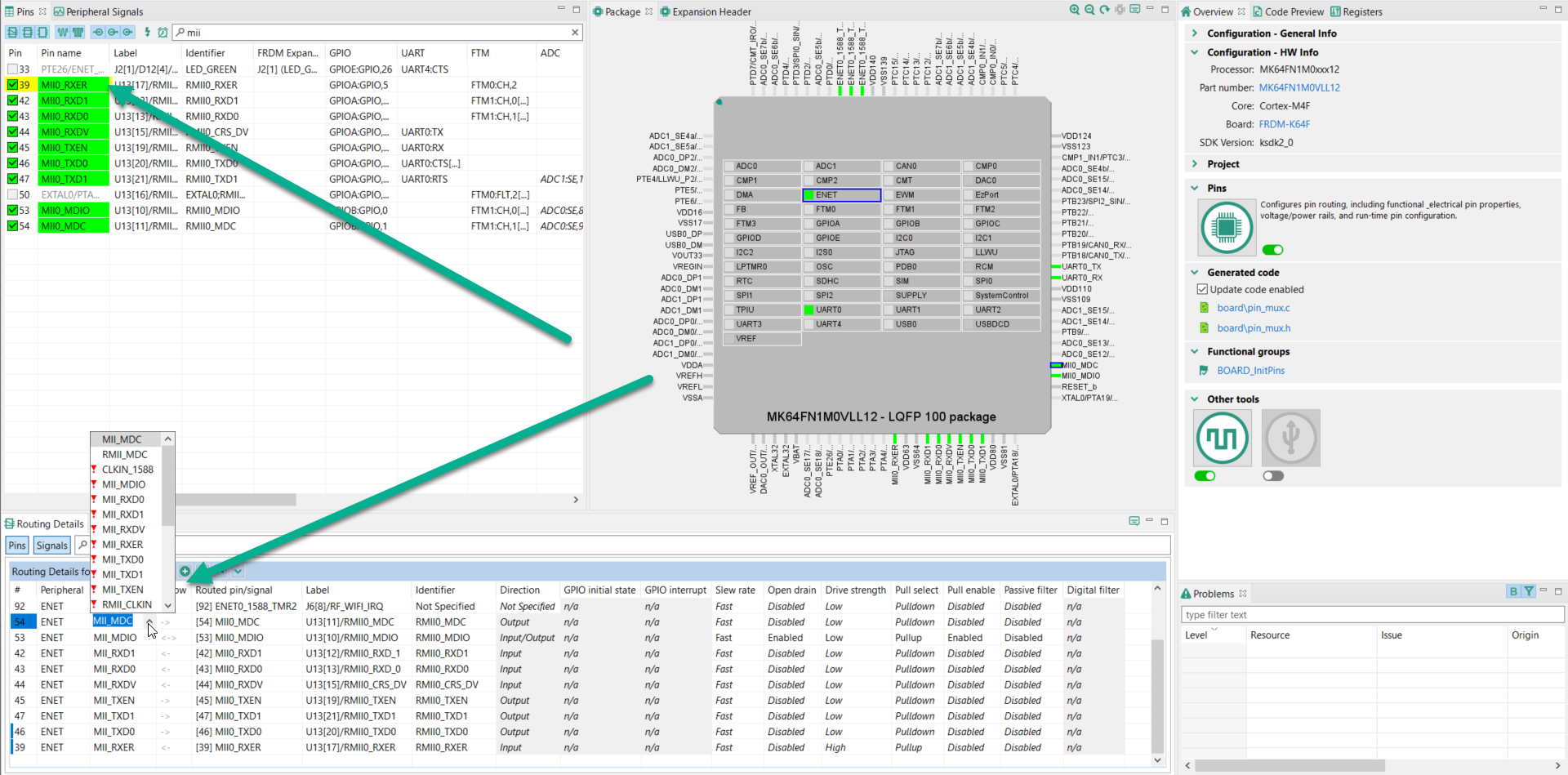Open the board\pin_mux.c link
The height and width of the screenshot is (775, 1568).
pos(1254,308)
